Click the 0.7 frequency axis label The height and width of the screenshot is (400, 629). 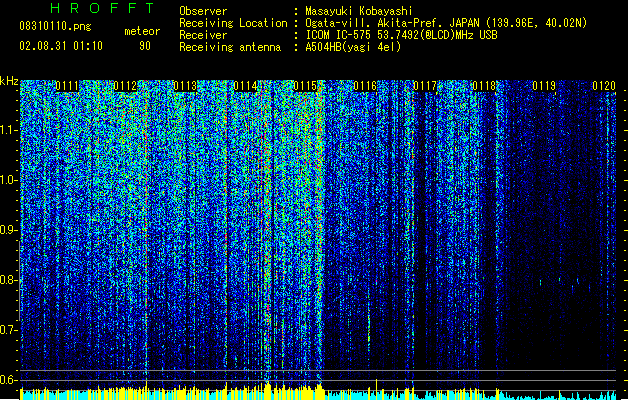[x=8, y=330]
